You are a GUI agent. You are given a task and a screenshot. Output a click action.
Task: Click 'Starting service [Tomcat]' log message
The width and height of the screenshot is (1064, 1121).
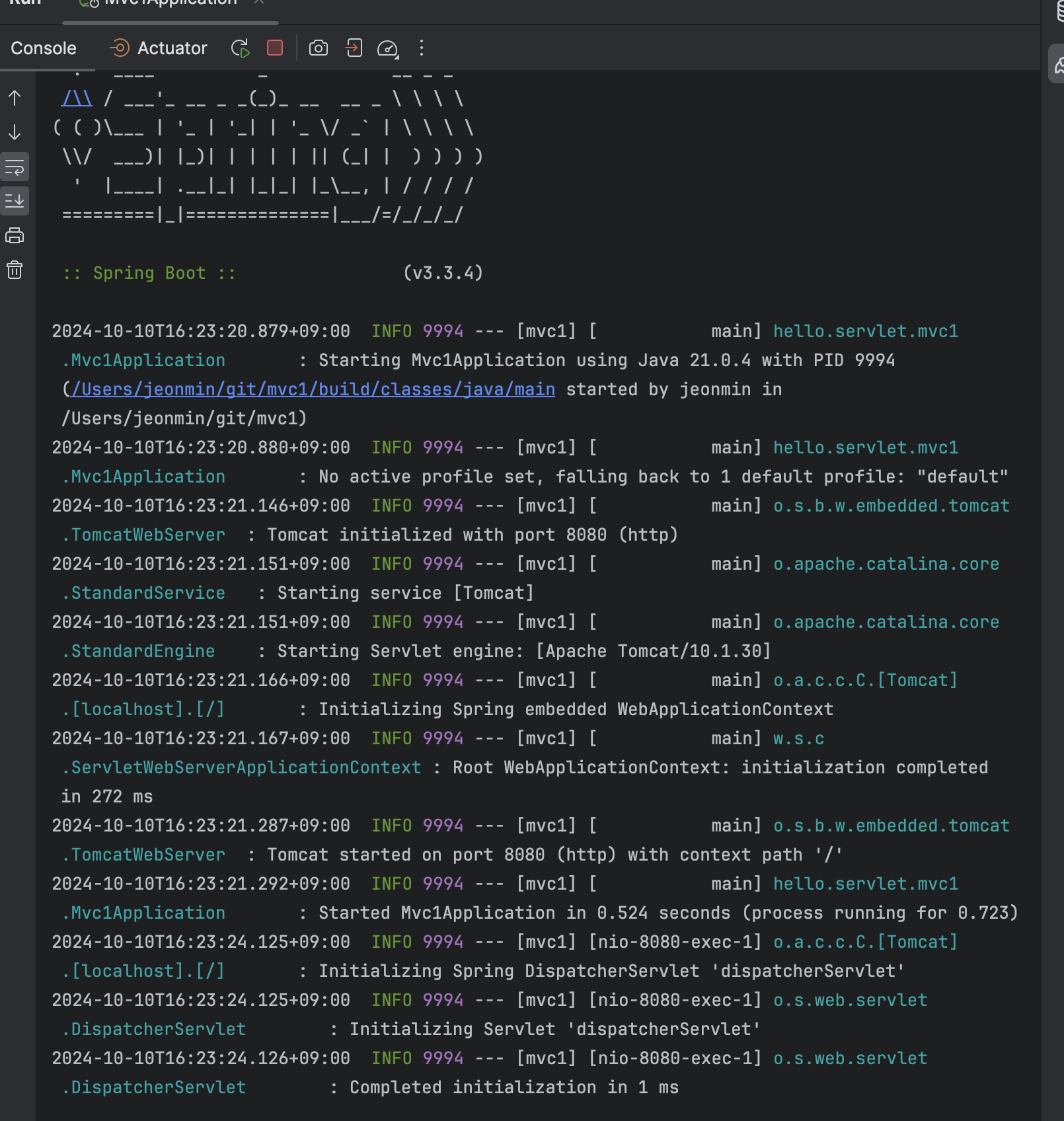405,593
